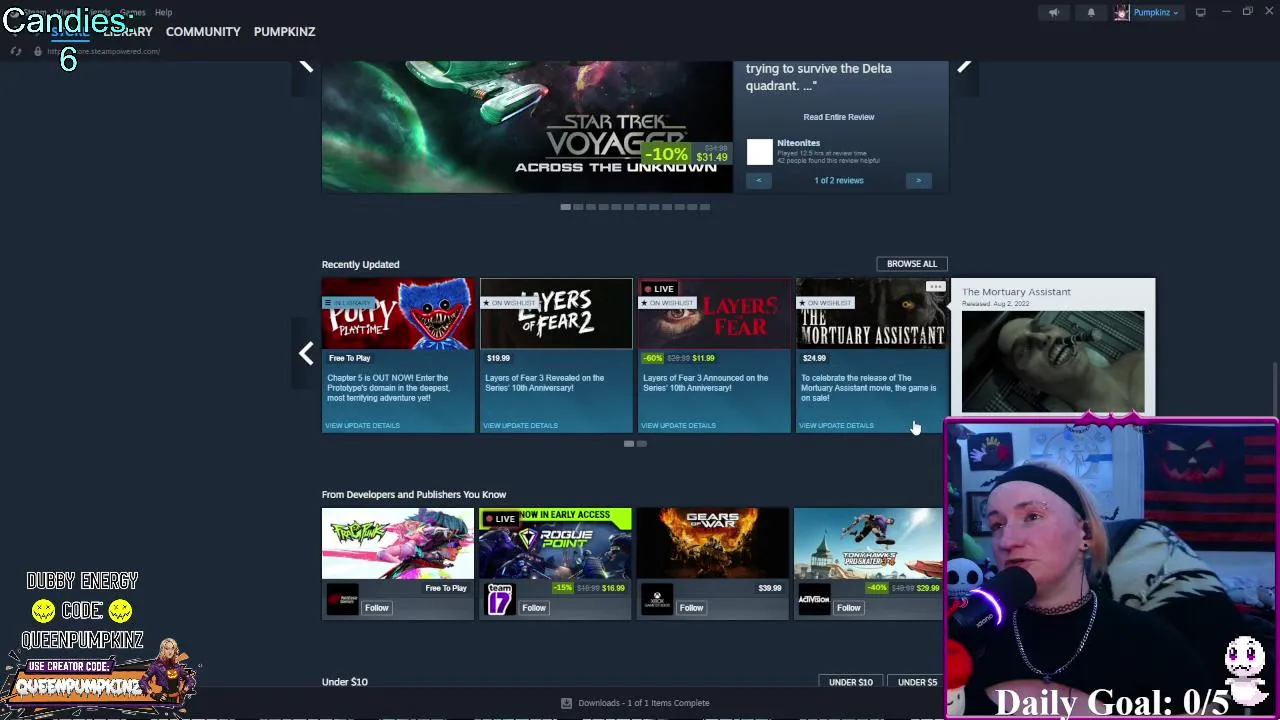Viewport: 1280px width, 720px height.
Task: Click the Pumpkinz profile avatar picture
Action: coord(1122,12)
